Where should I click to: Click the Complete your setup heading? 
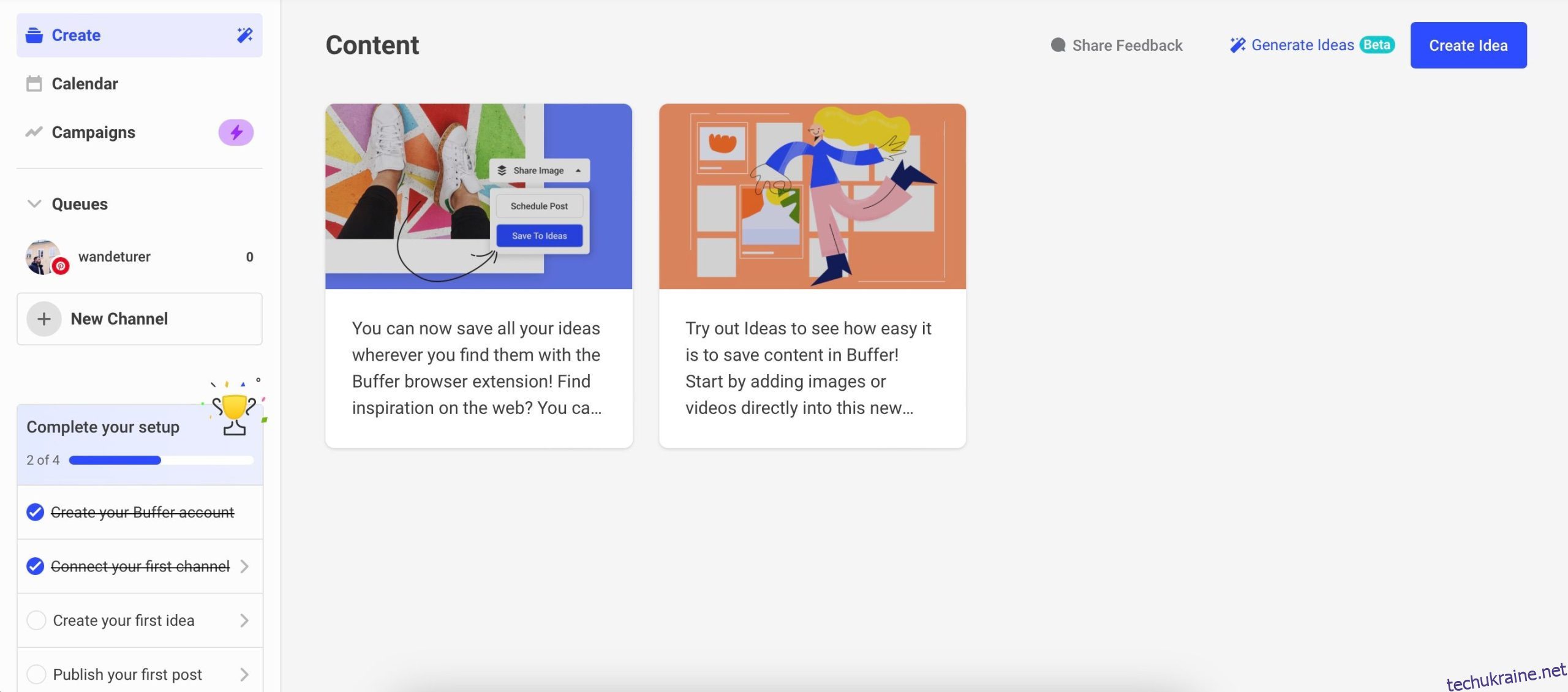103,427
